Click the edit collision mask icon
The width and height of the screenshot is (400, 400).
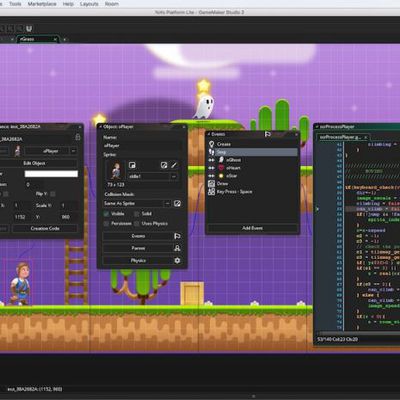pos(177,203)
